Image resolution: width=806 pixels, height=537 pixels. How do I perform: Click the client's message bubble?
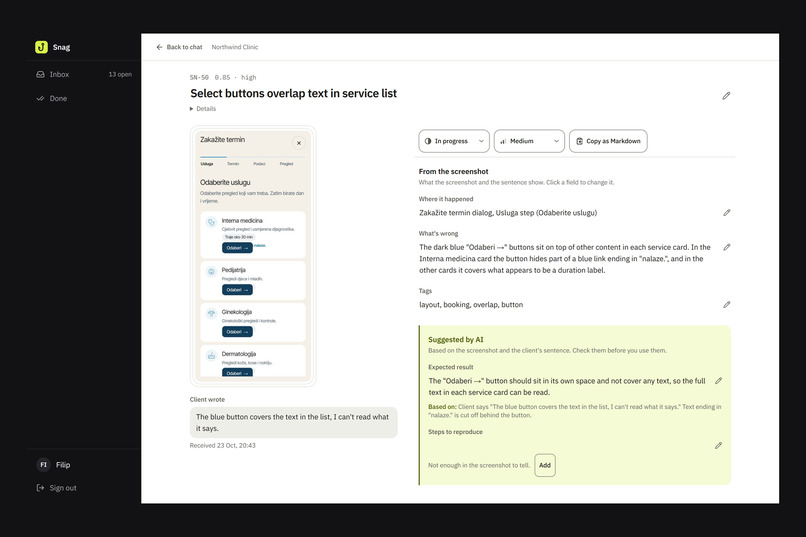point(294,422)
